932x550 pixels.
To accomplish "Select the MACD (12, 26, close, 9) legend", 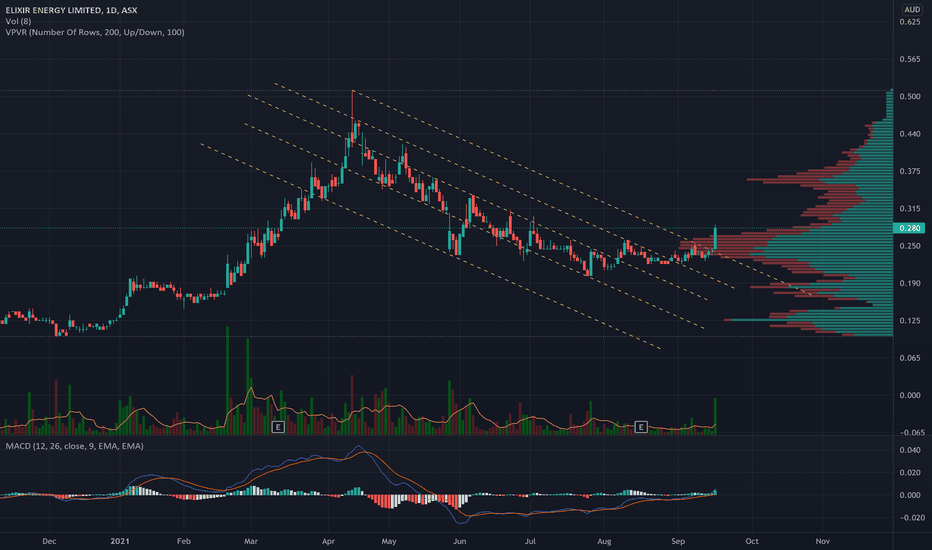I will [x=74, y=446].
